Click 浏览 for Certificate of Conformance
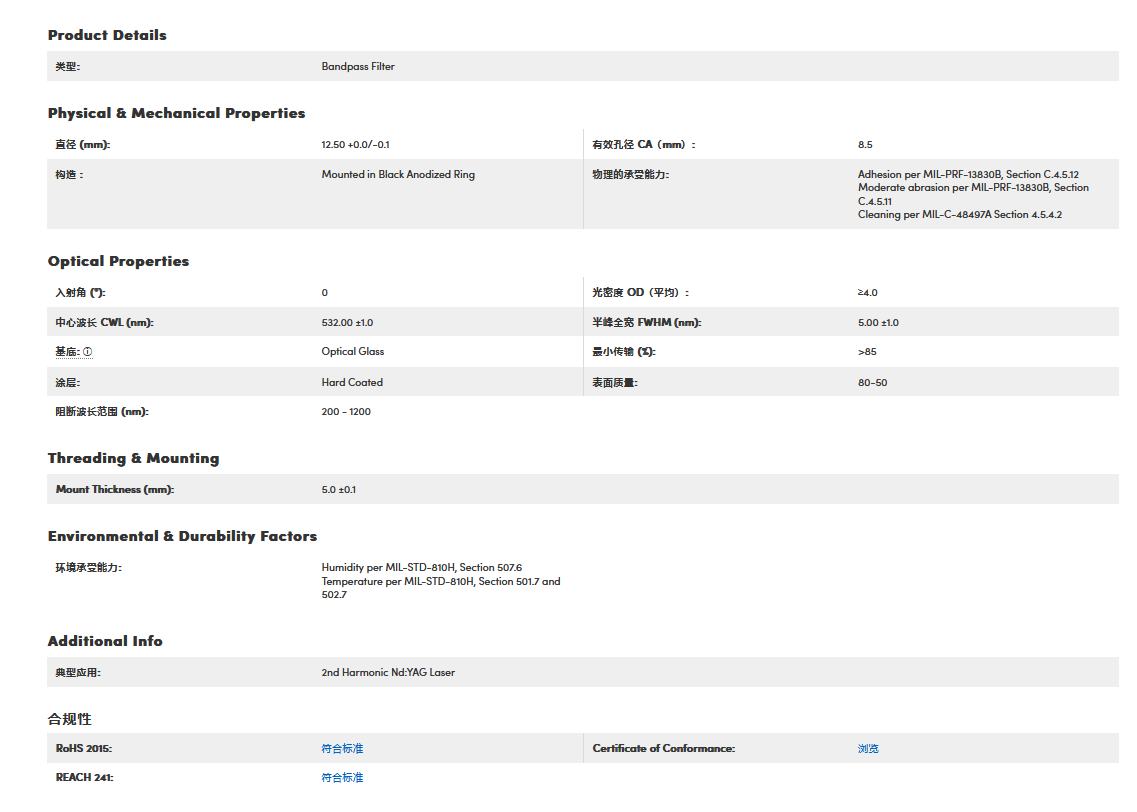 (868, 748)
